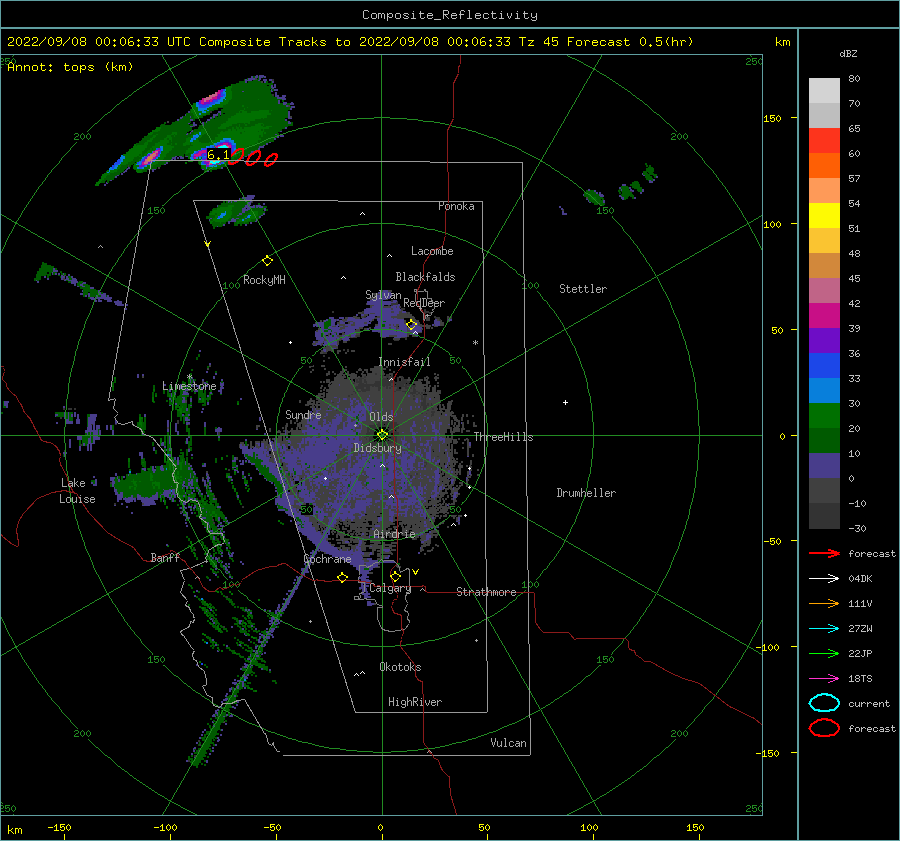Click the orange 111V arrow in legend
Screen dimensions: 900x841
point(824,603)
